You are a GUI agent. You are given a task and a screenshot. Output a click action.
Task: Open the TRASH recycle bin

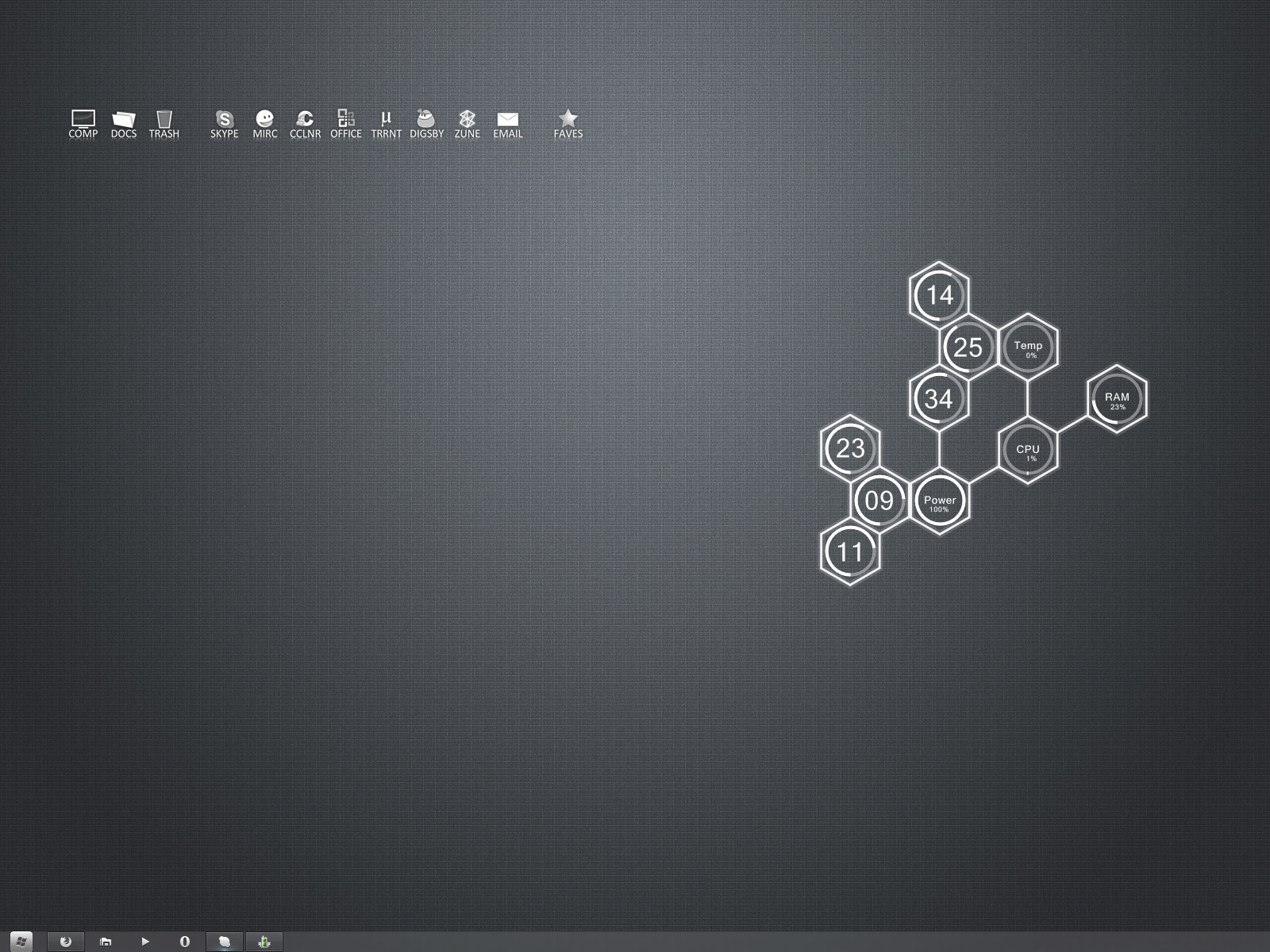pyautogui.click(x=164, y=124)
